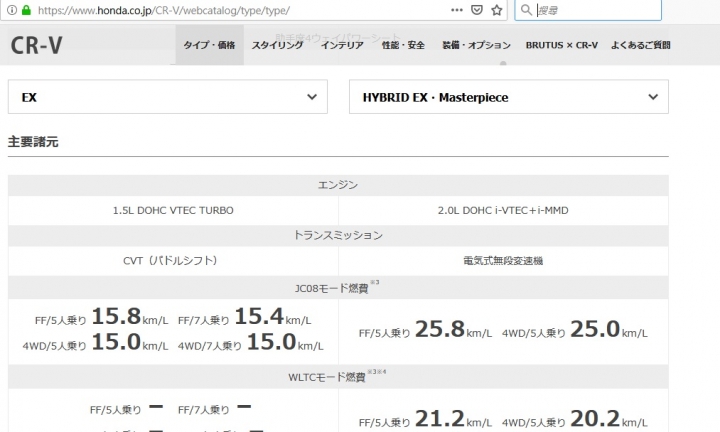
Task: Click the FF/5人乗り 15.8 km/L value
Action: 101,317
